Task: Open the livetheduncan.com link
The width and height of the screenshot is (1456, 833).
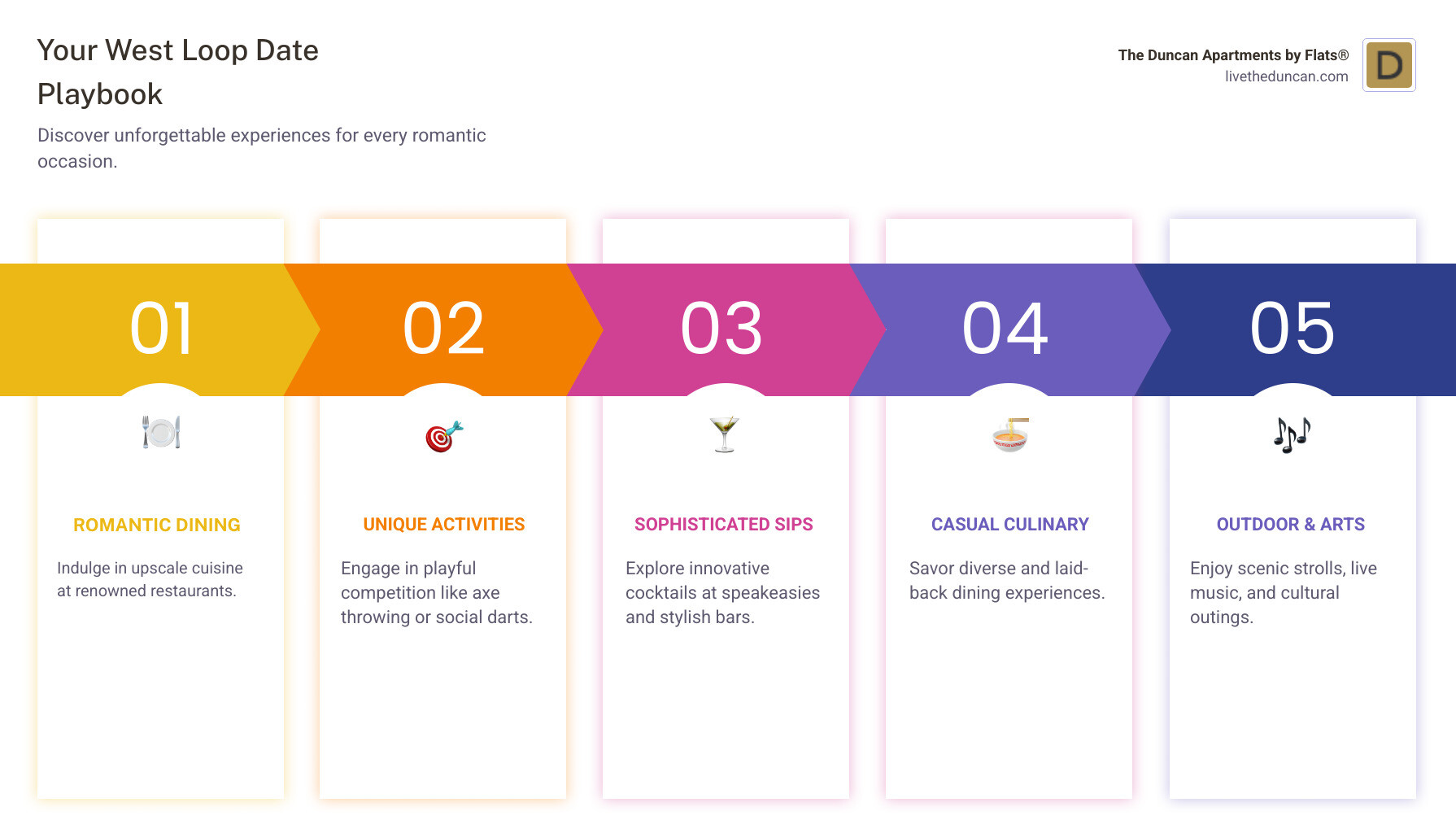Action: pos(1286,76)
